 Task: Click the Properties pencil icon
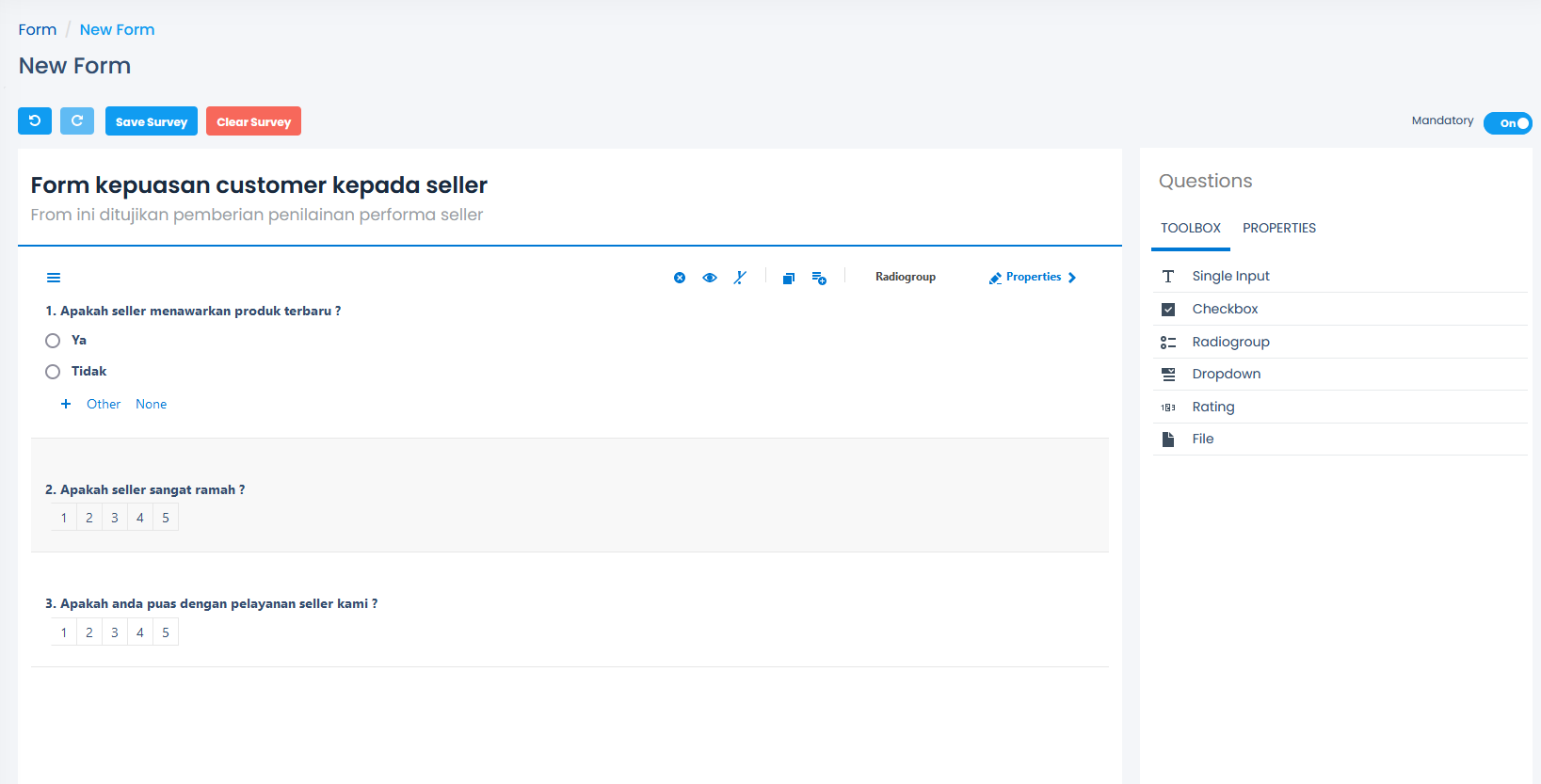[995, 278]
